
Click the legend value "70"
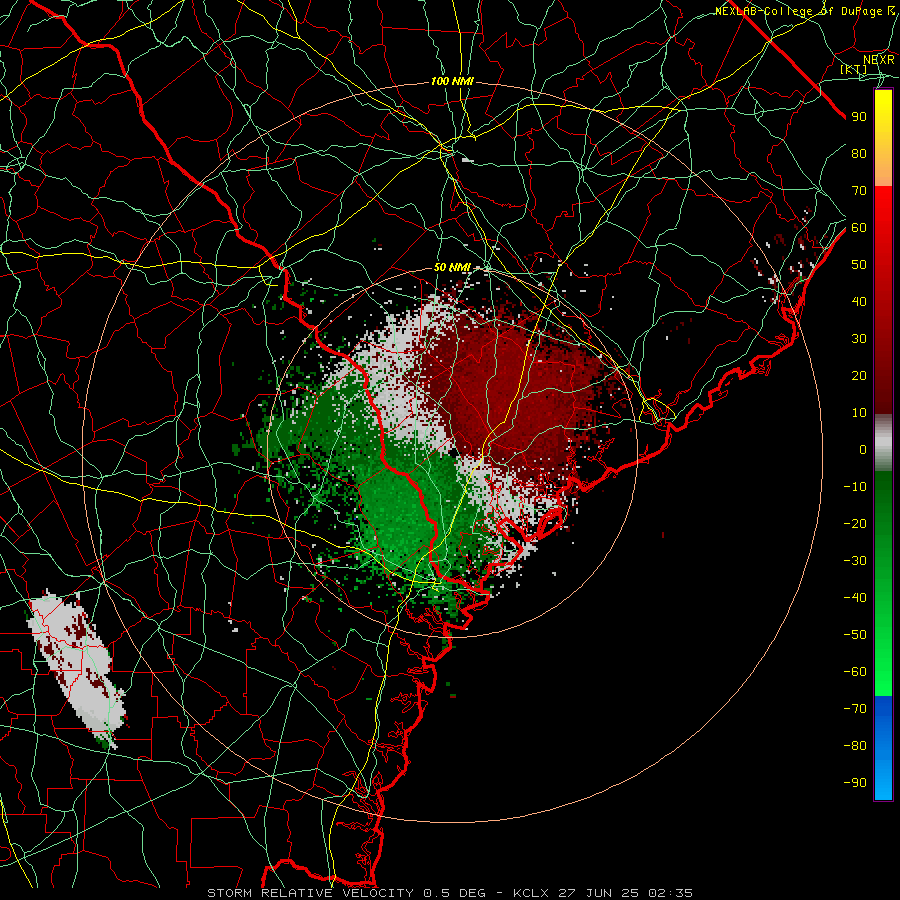coord(859,191)
